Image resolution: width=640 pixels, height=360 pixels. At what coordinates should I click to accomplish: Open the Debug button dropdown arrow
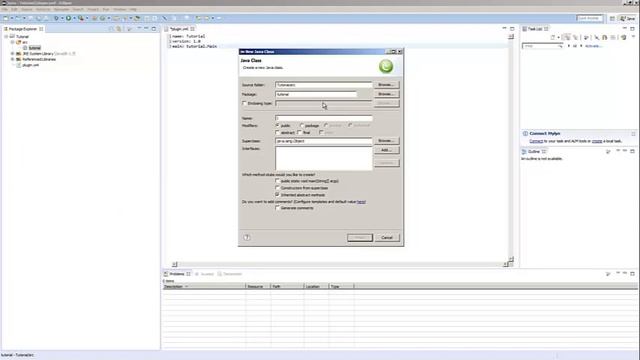point(62,18)
